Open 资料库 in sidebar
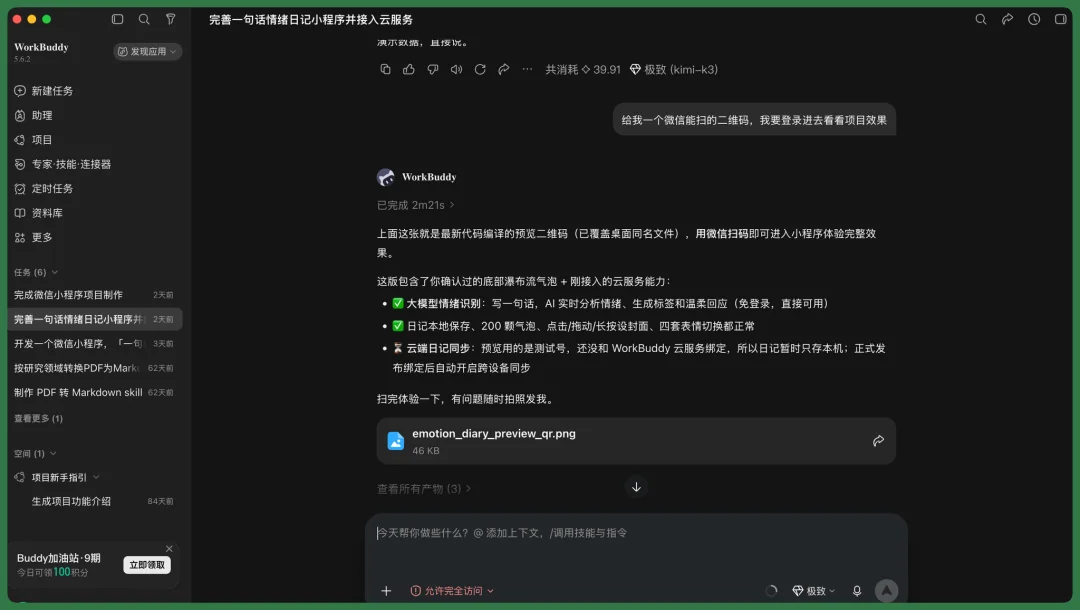 point(39,213)
